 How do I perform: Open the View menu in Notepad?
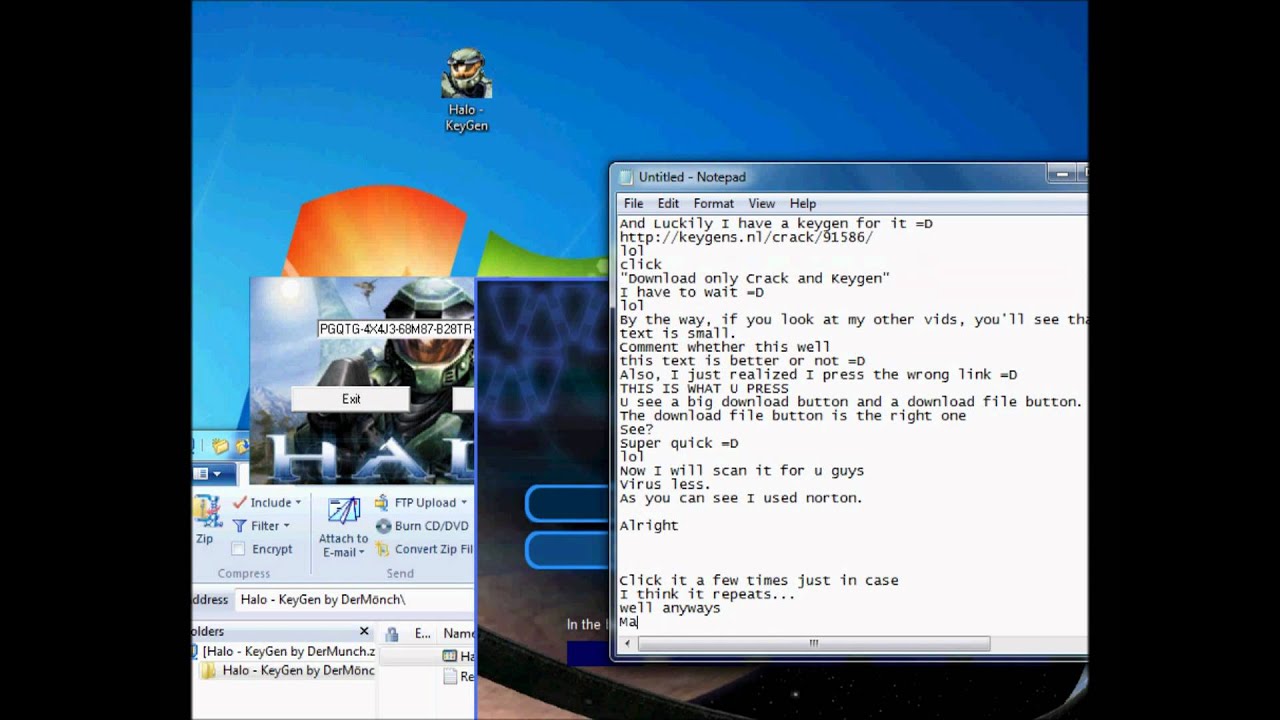click(x=762, y=203)
